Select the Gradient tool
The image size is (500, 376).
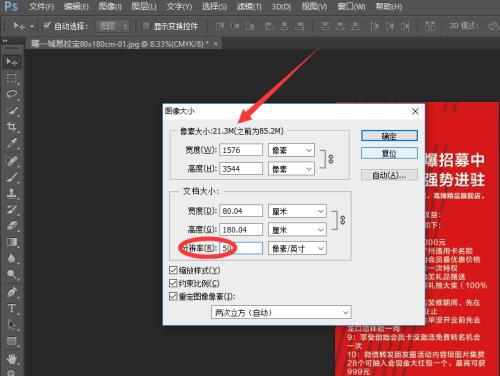[12, 242]
